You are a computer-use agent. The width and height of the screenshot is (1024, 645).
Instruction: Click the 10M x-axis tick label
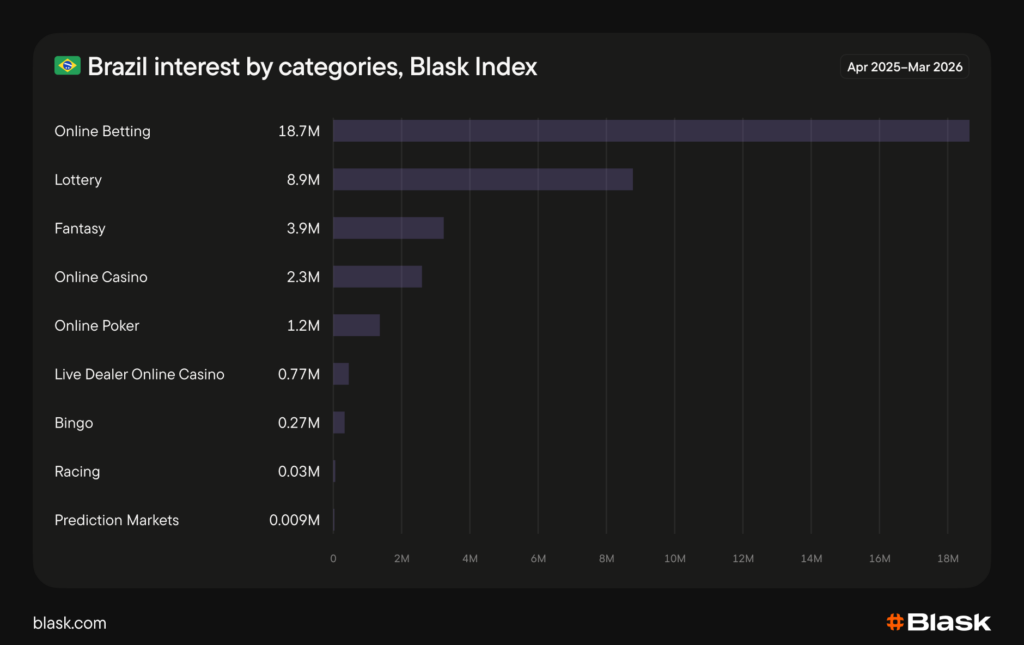coord(674,558)
